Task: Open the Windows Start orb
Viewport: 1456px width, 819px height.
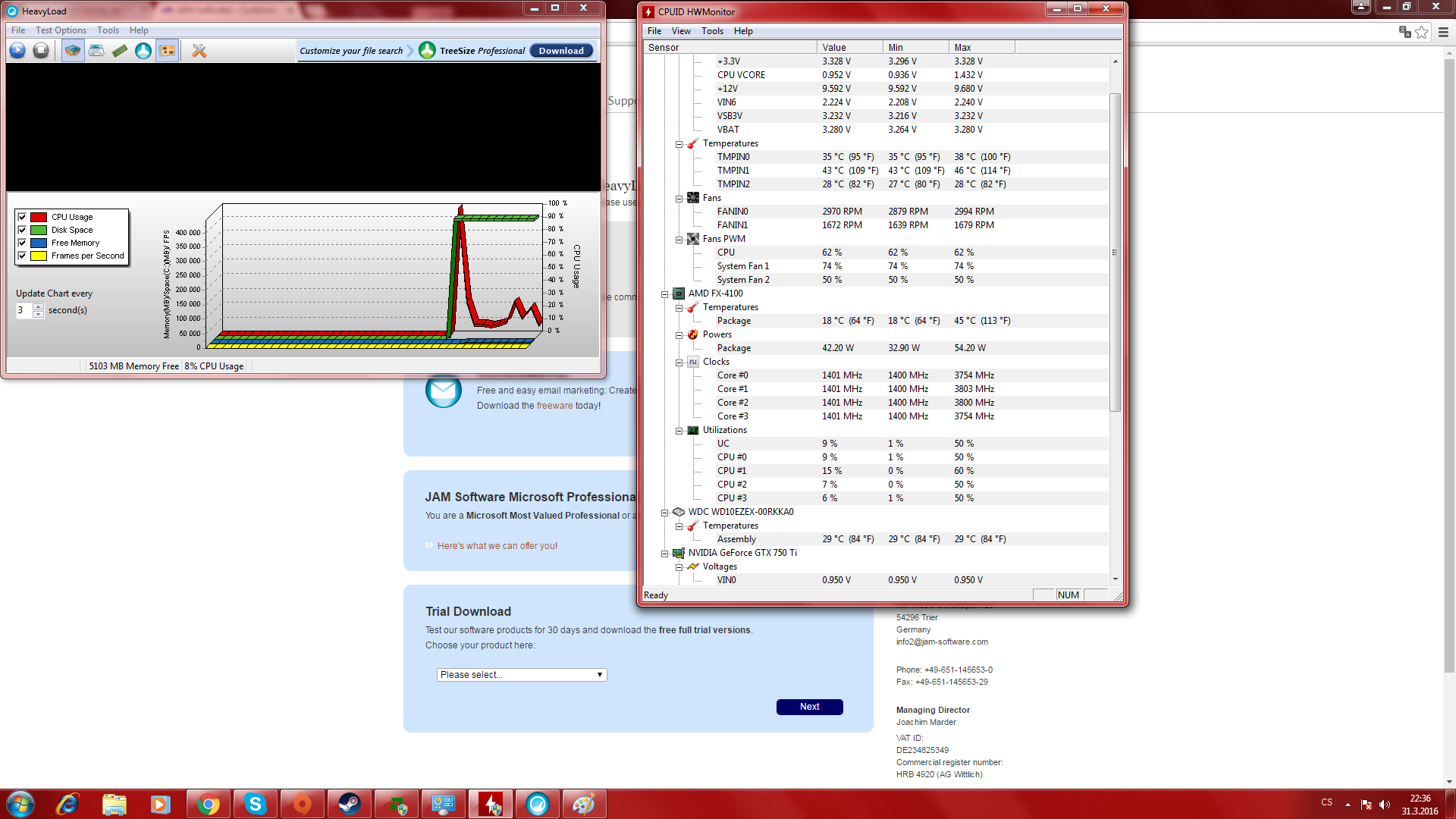Action: point(20,804)
